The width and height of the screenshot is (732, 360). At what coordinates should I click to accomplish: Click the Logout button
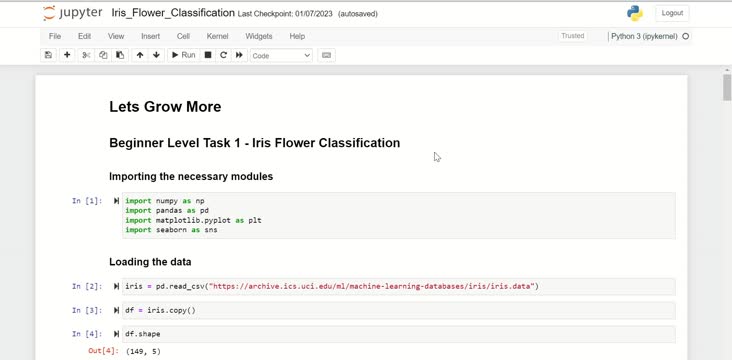(x=672, y=13)
